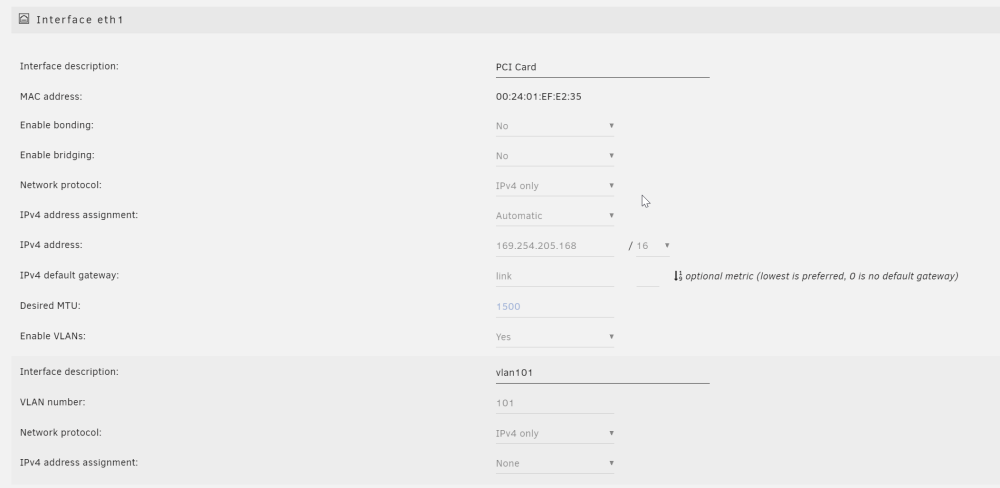Image resolution: width=1000 pixels, height=488 pixels.
Task: Open eth1 IPv4 address assignment dropdown showing Automatic
Action: pos(554,216)
